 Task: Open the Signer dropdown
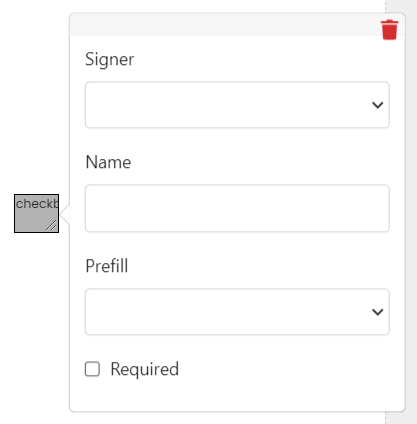click(237, 105)
